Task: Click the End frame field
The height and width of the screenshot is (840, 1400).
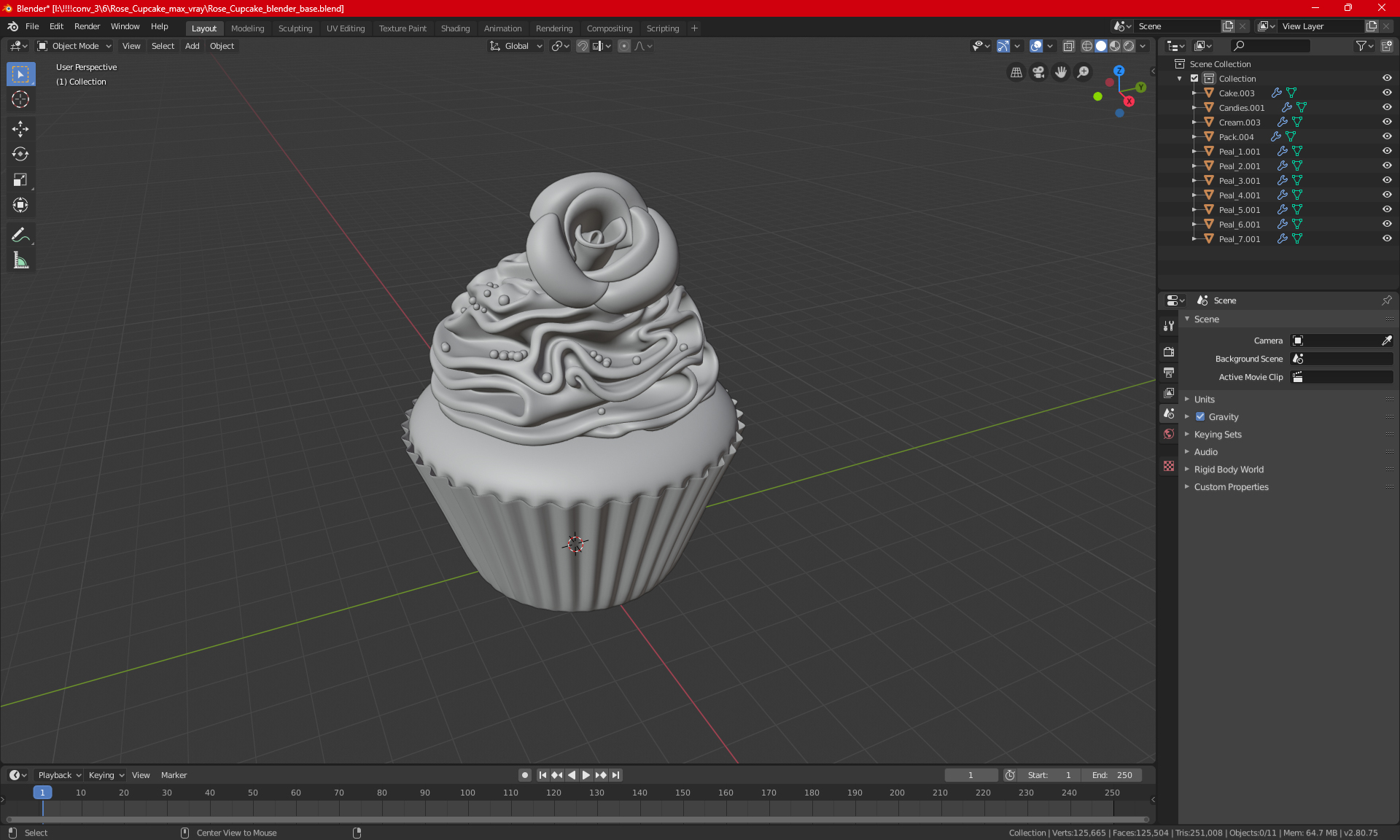Action: [x=1112, y=775]
